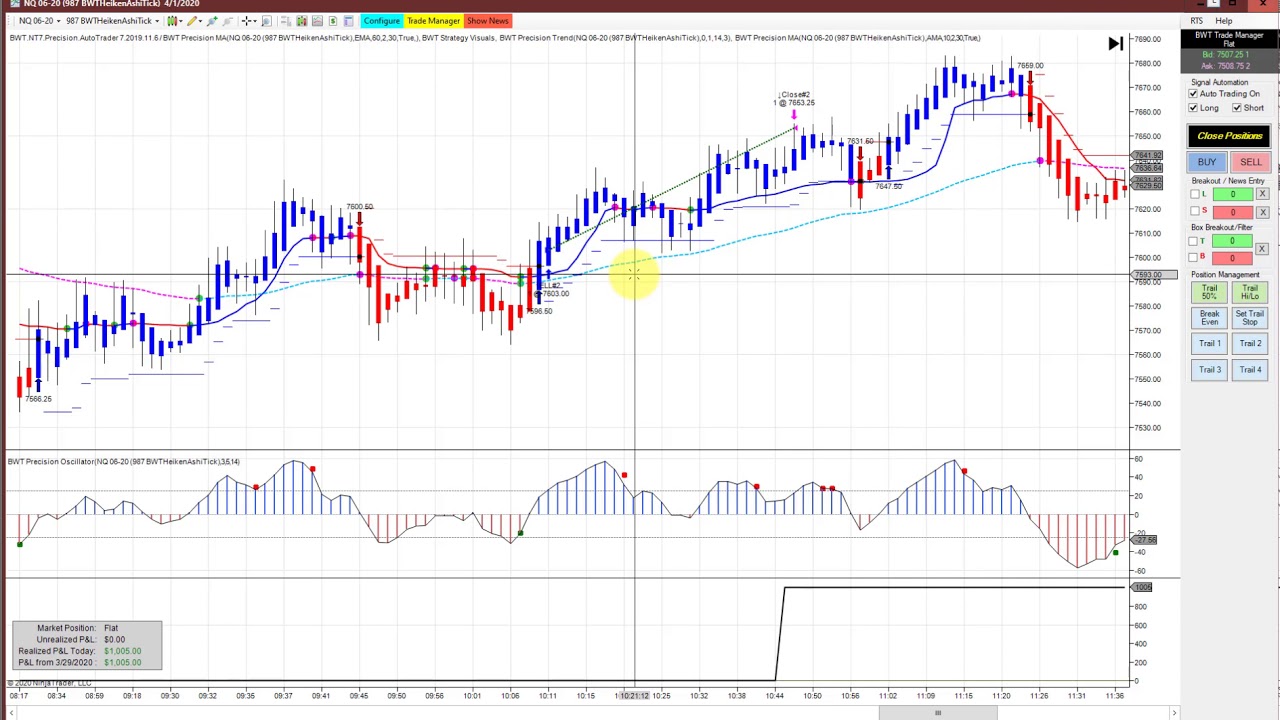
Task: Open the chart properties toolbar icon
Action: click(348, 21)
